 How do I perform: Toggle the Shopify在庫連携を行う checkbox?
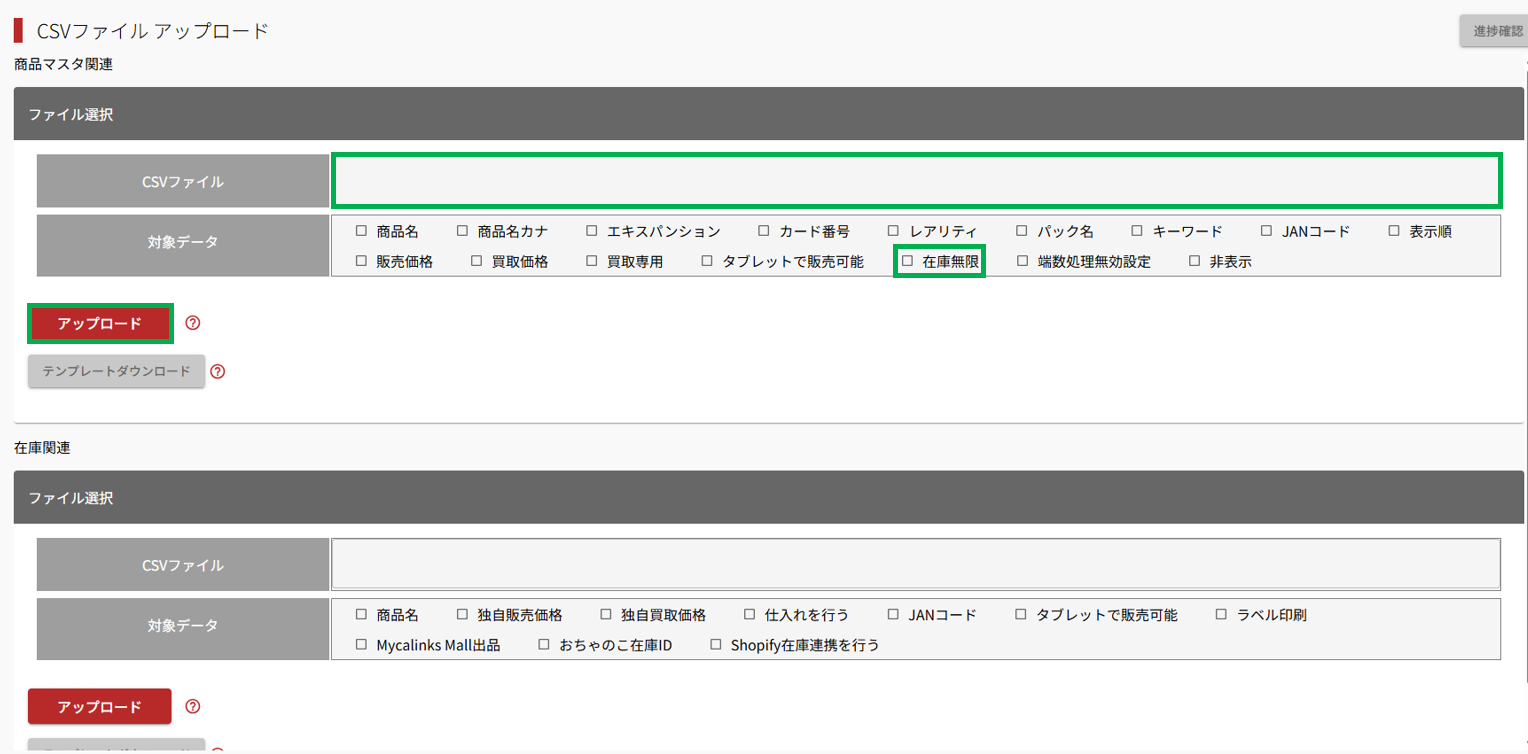[x=716, y=645]
